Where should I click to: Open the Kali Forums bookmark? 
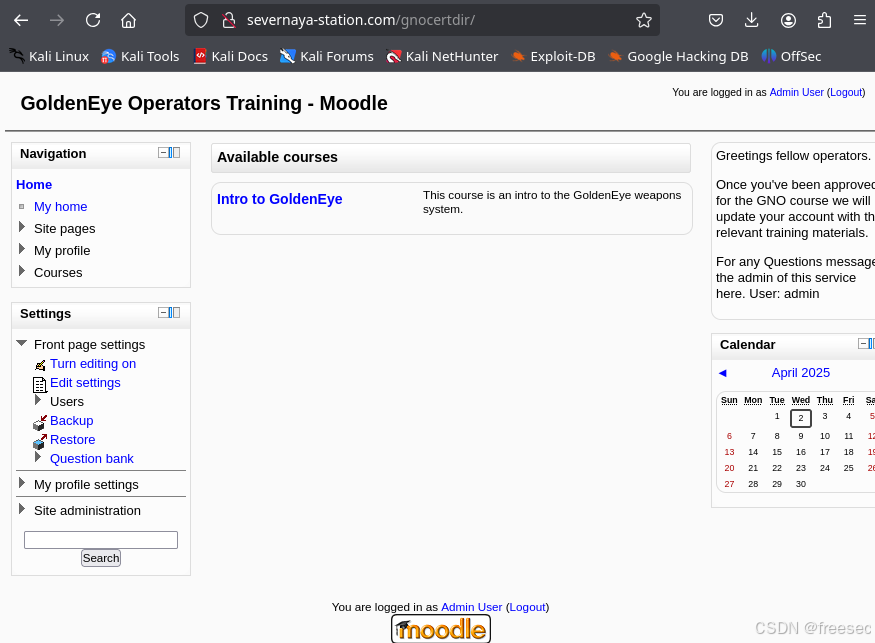pyautogui.click(x=327, y=56)
